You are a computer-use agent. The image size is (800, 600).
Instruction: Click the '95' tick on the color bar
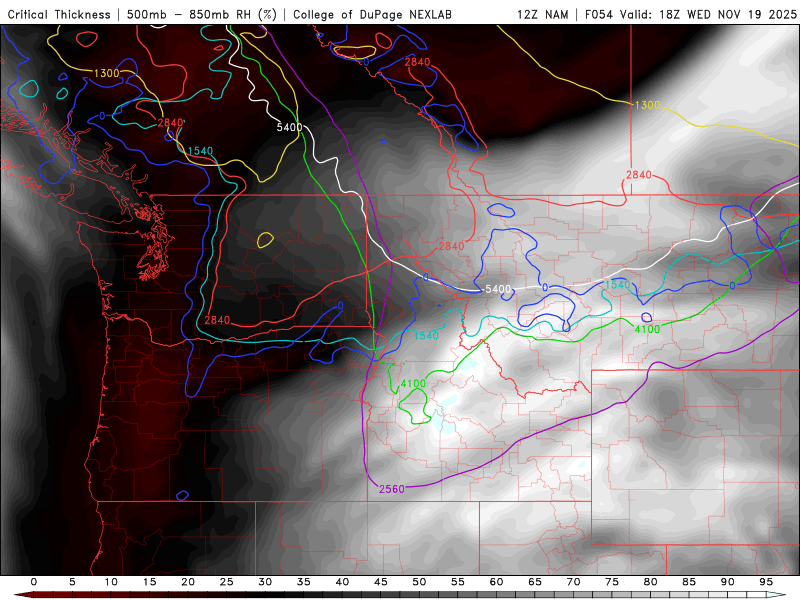(766, 582)
